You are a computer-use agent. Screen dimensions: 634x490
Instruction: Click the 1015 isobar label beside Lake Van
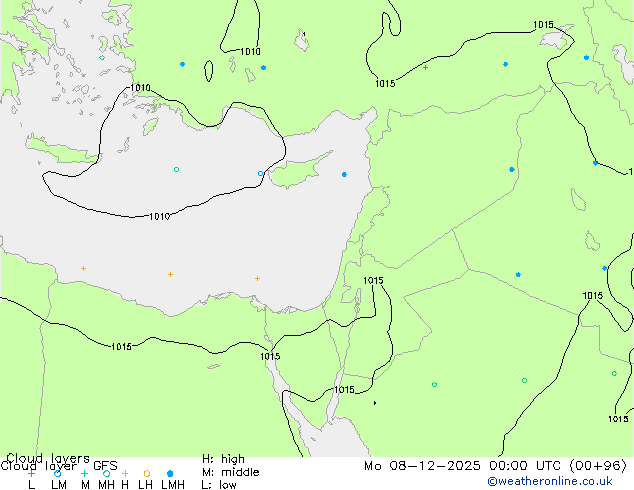click(x=543, y=25)
